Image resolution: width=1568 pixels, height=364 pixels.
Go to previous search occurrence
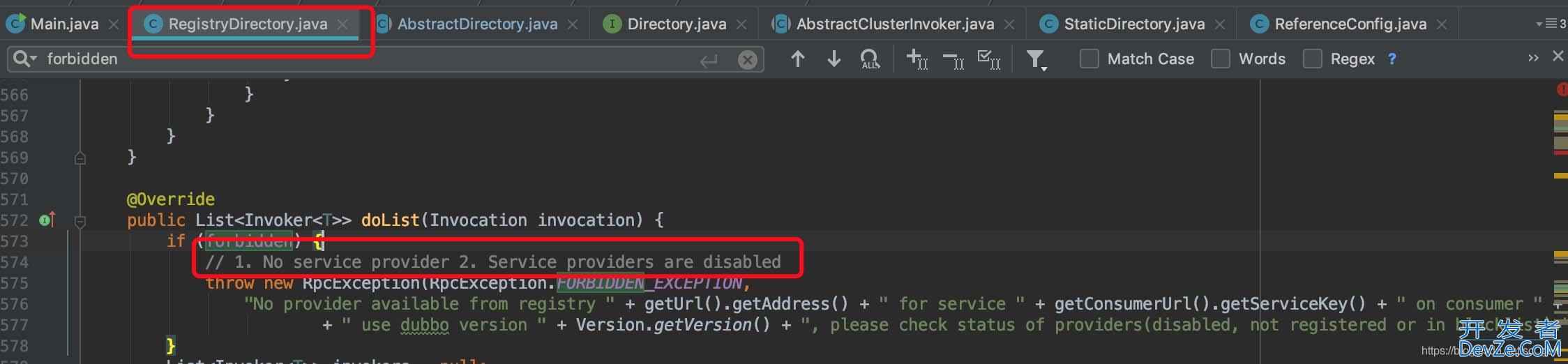(798, 59)
